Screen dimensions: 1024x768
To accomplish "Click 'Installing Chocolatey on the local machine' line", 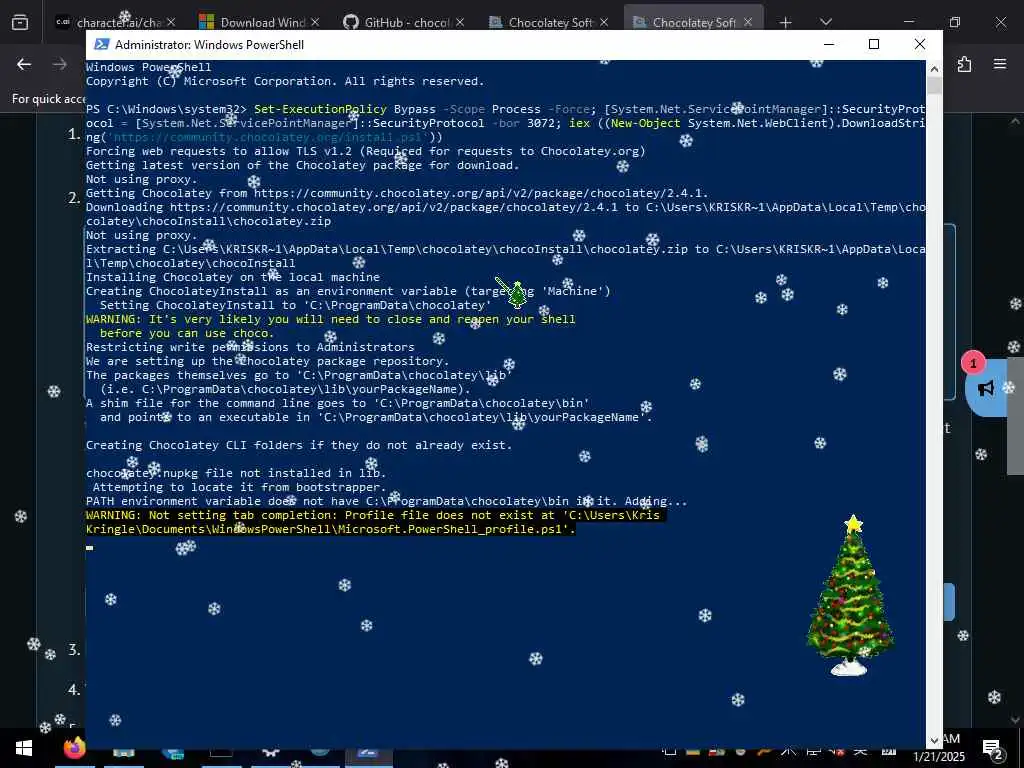I will (x=232, y=278).
